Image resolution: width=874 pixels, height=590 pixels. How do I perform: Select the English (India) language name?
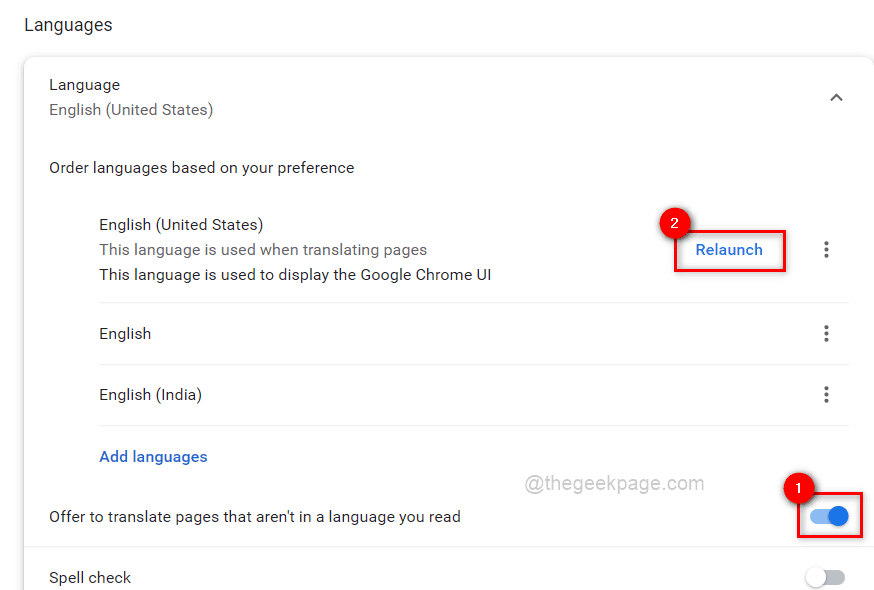150,395
